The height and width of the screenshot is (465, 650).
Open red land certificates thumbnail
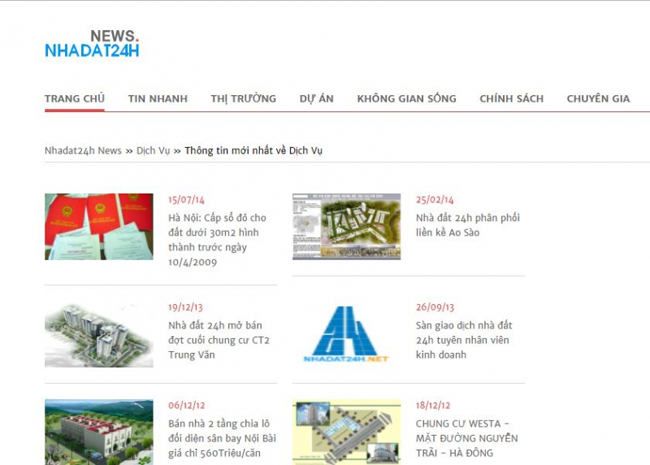pyautogui.click(x=99, y=227)
